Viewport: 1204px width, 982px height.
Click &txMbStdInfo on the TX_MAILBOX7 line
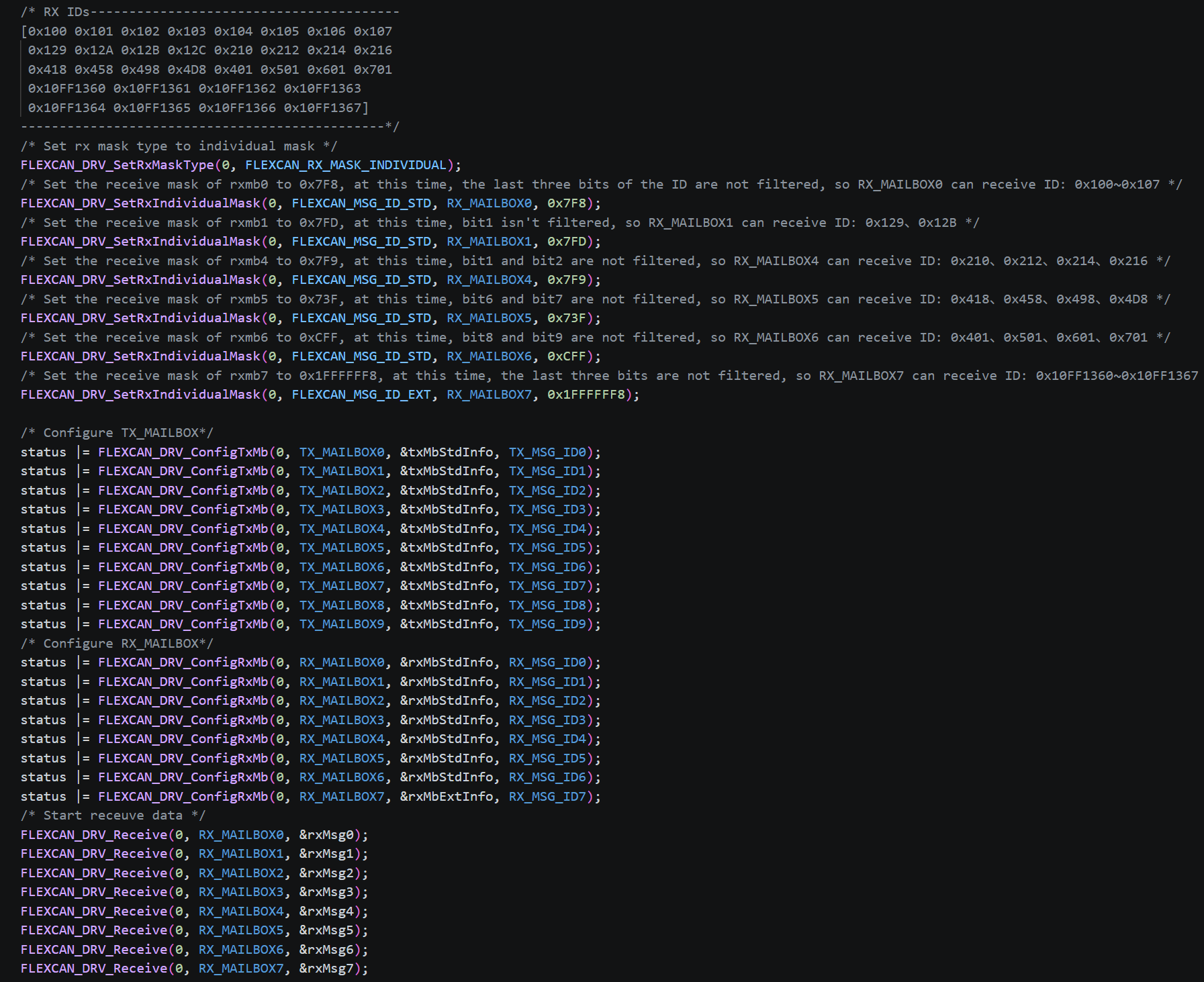(x=447, y=586)
